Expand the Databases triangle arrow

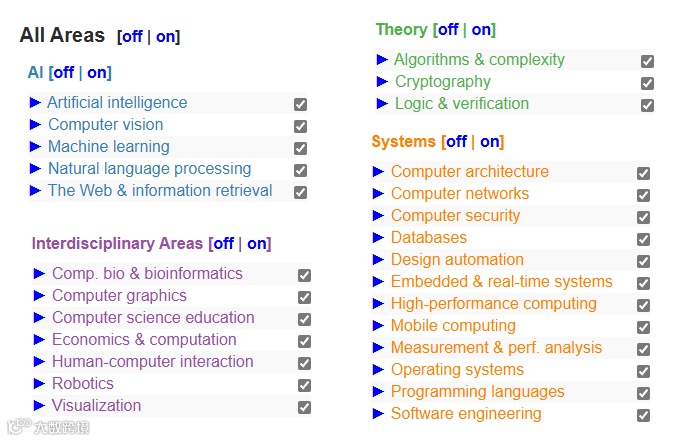378,238
